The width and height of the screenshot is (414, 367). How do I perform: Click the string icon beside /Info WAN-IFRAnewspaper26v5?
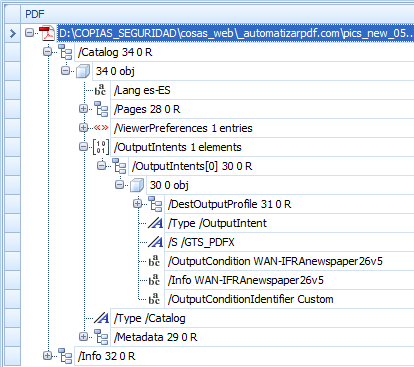click(154, 280)
